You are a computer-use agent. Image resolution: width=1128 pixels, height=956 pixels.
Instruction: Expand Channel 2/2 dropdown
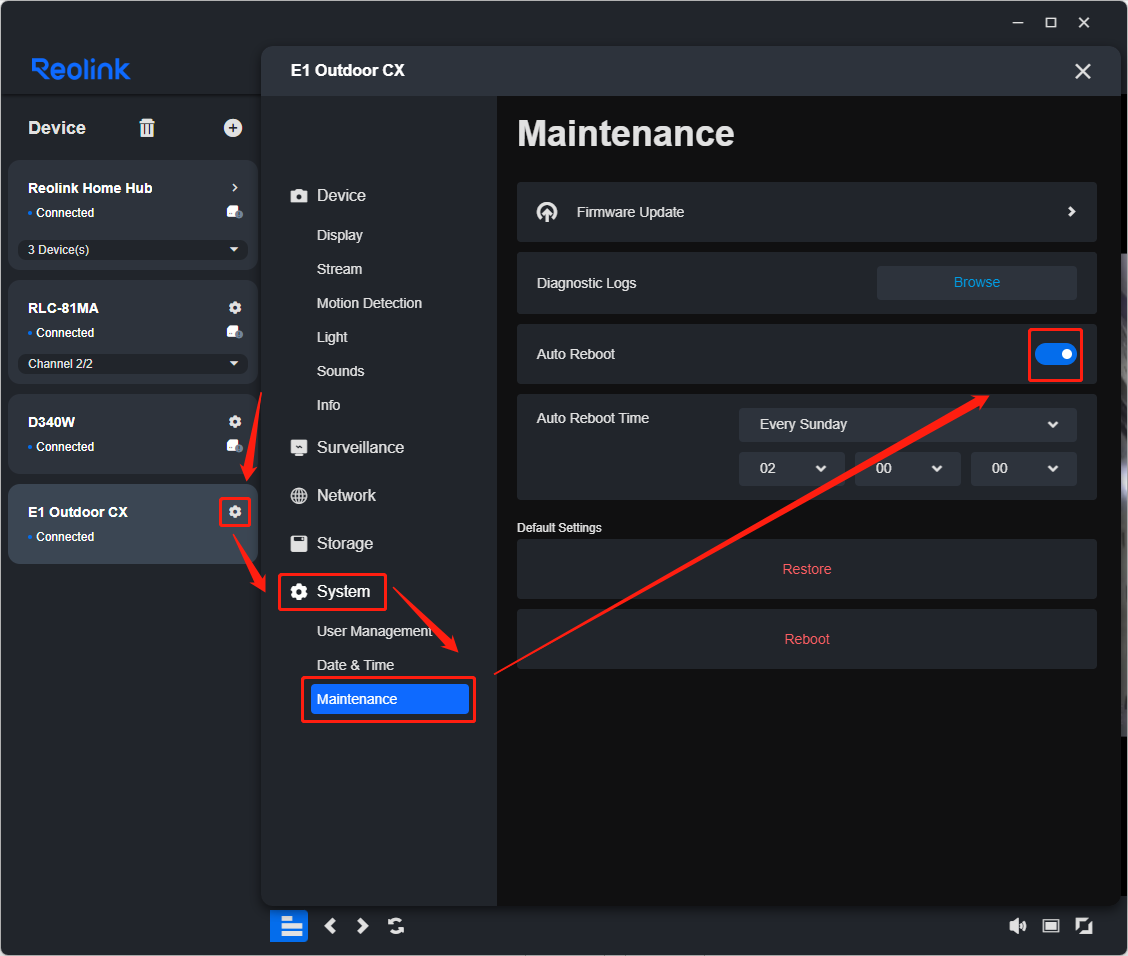pyautogui.click(x=132, y=363)
